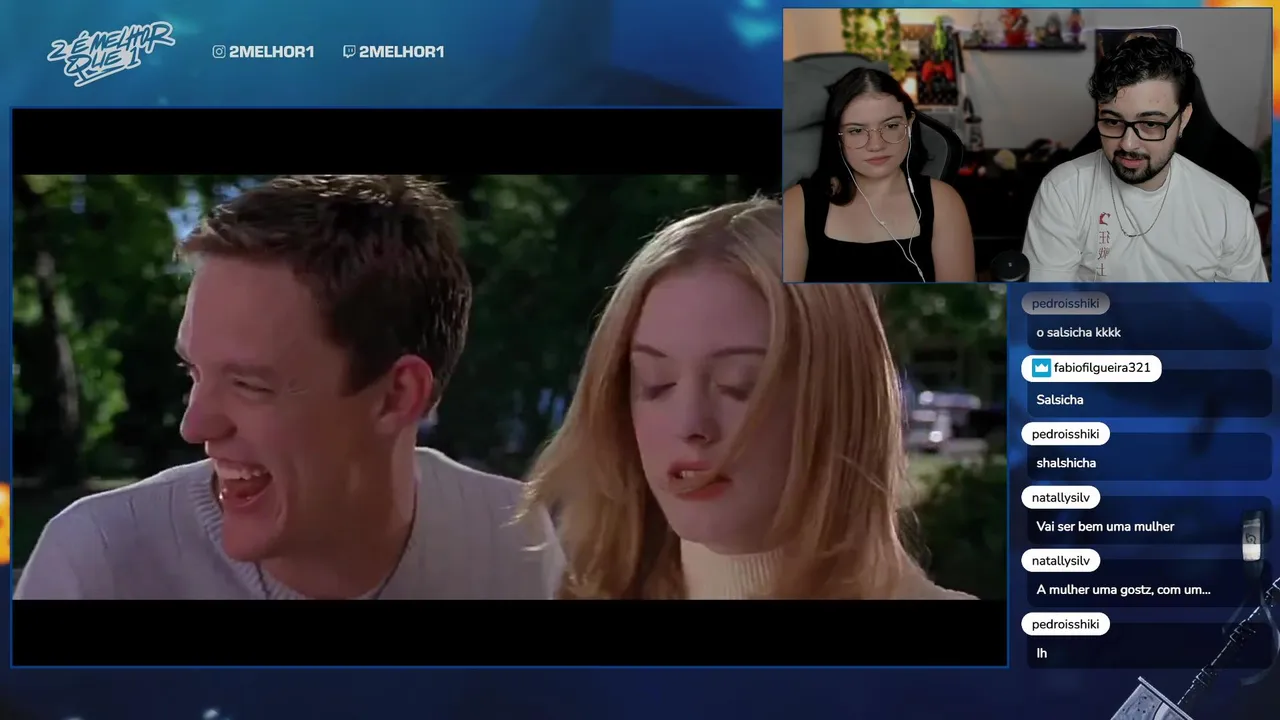The image size is (1280, 720).
Task: Open the pedroisshiki tag above 'Ih'
Action: pos(1065,624)
